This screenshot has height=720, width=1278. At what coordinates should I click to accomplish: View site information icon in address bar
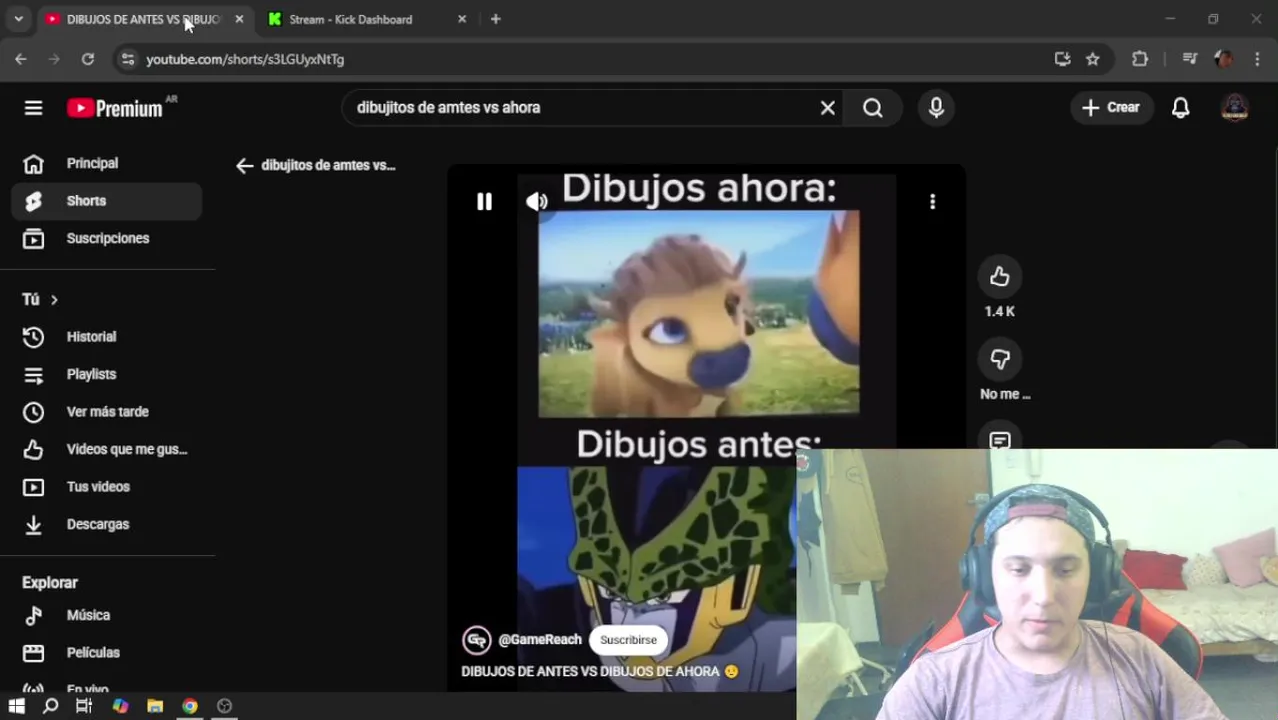click(127, 59)
